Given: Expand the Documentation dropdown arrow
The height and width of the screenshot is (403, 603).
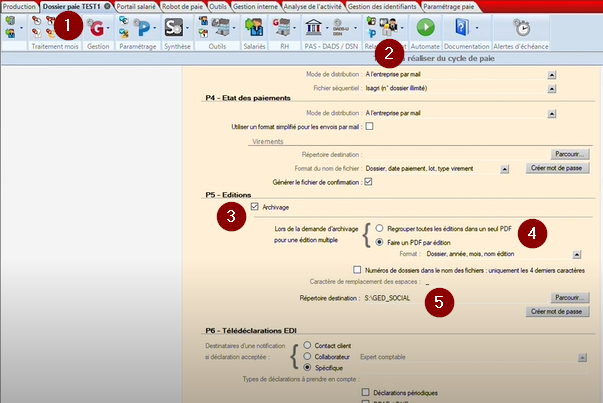Looking at the screenshot, I should coord(477,28).
